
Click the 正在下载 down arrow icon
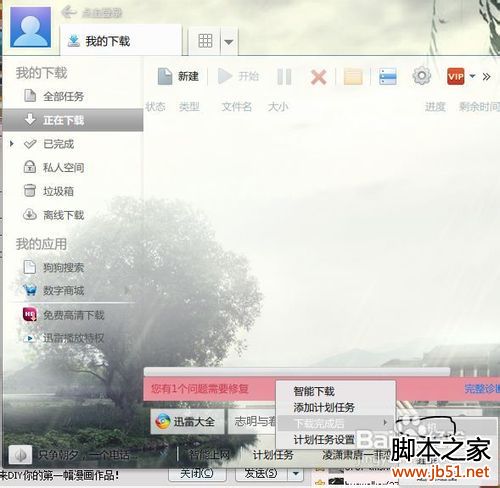pyautogui.click(x=30, y=119)
